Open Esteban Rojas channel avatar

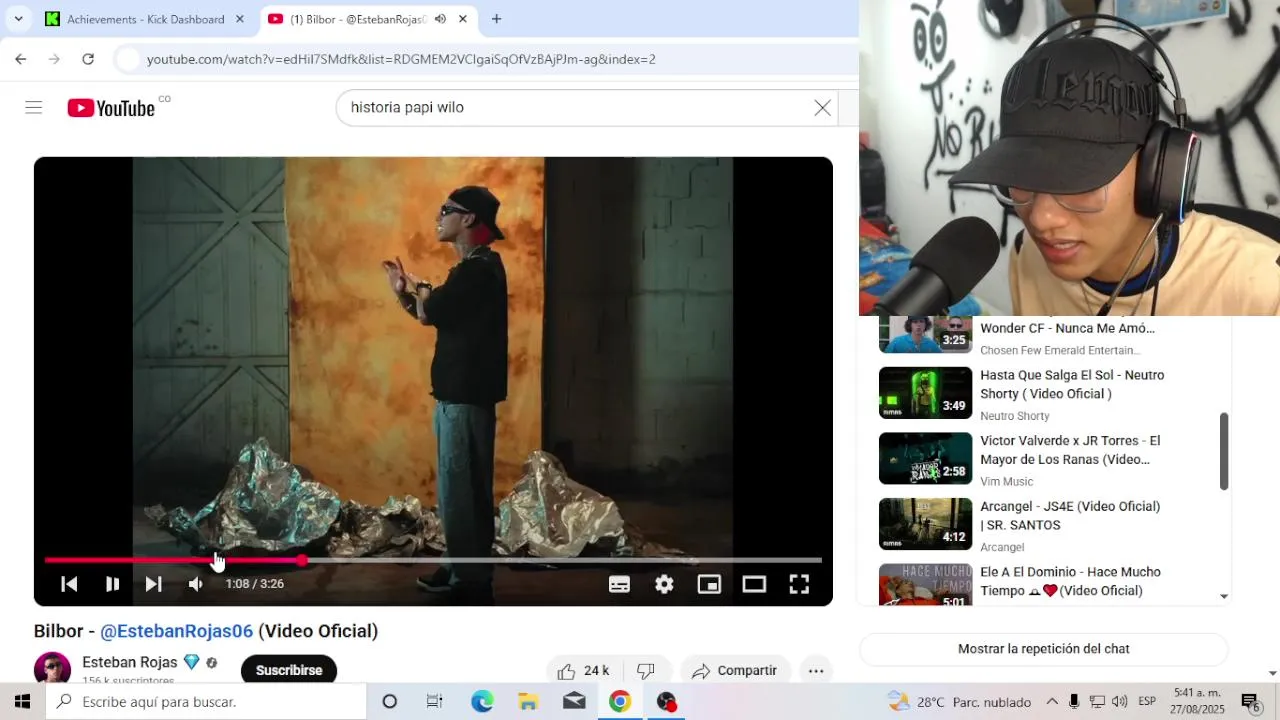click(52, 669)
